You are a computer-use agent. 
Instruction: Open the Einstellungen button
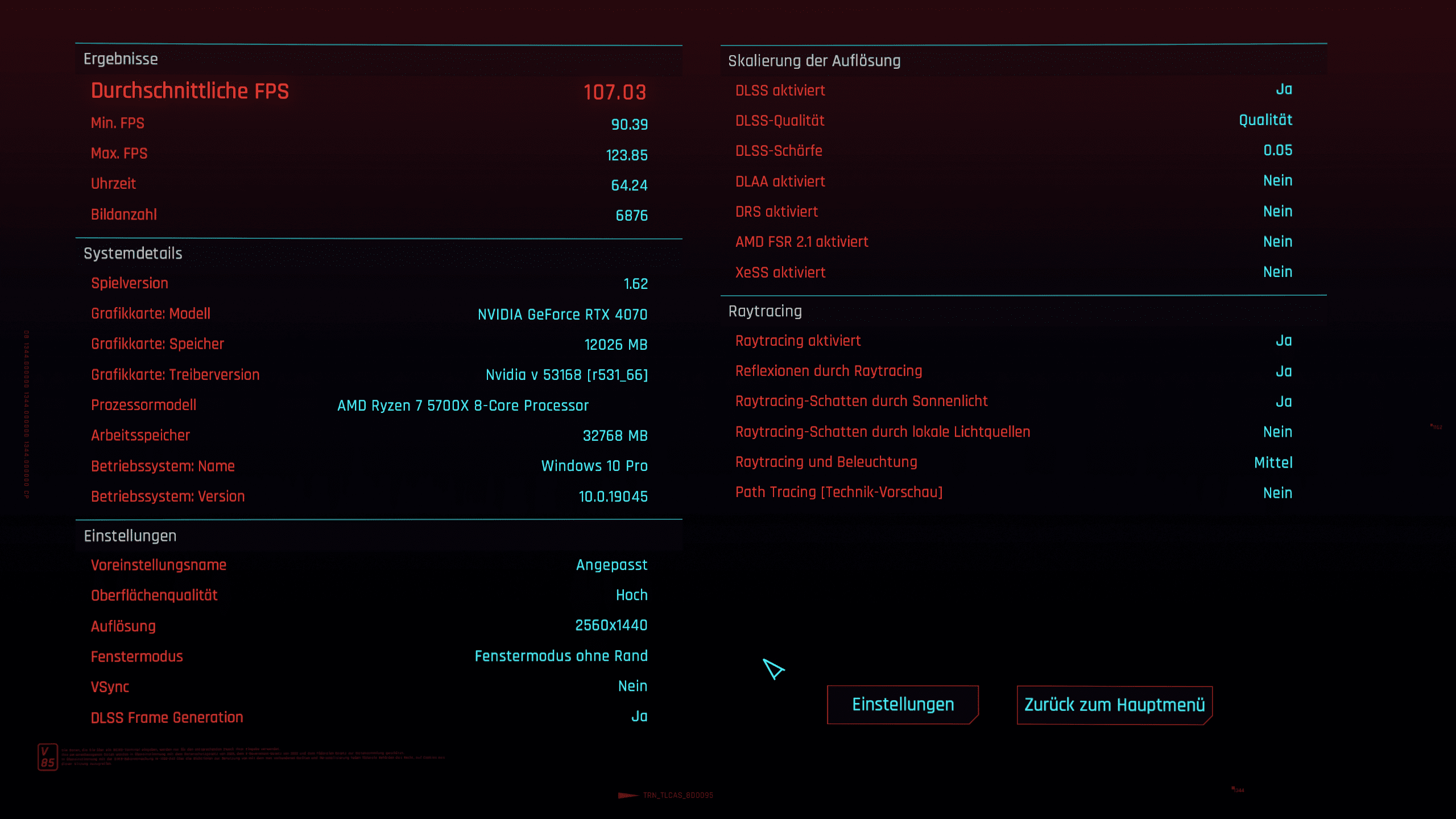[903, 705]
